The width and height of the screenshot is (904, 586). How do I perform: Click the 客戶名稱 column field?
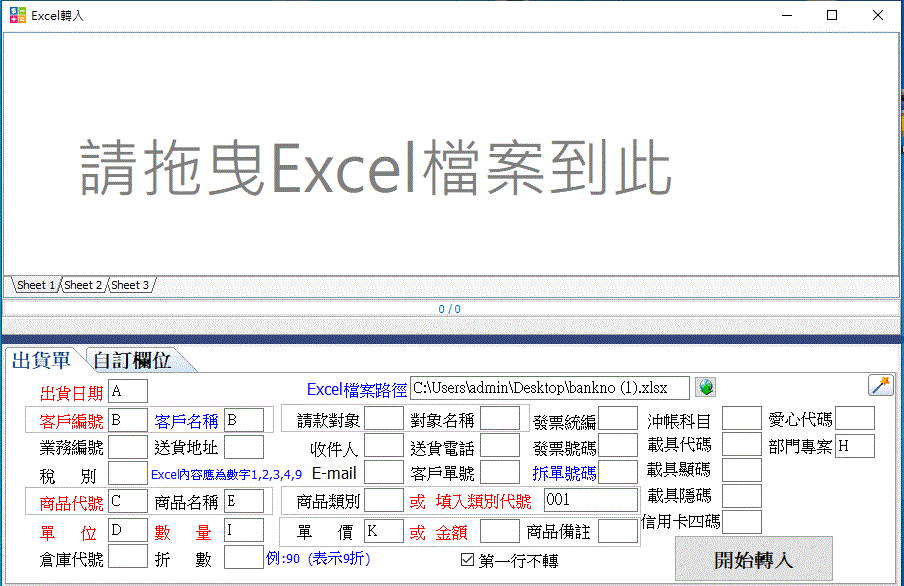pos(244,420)
